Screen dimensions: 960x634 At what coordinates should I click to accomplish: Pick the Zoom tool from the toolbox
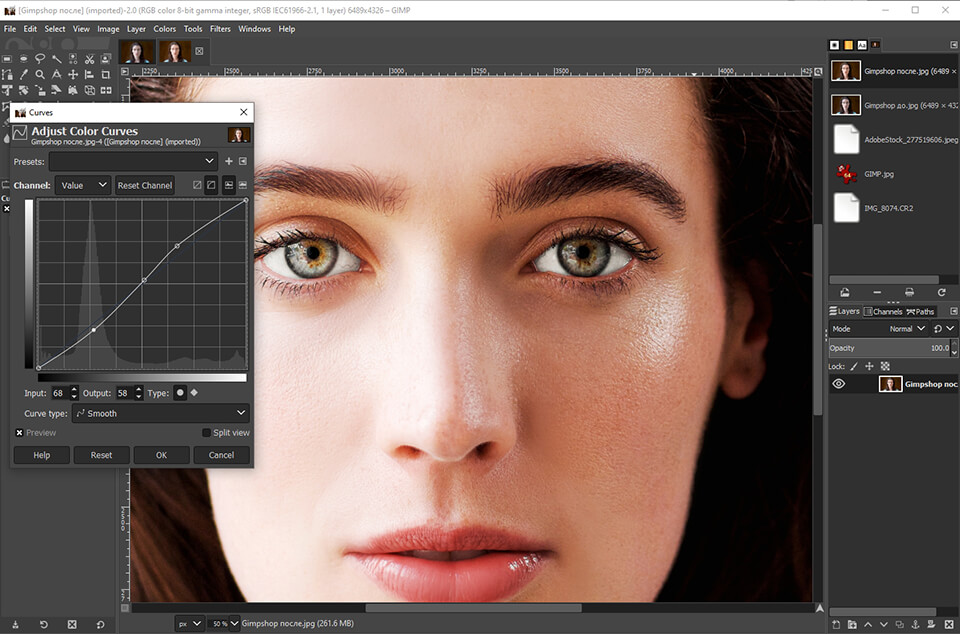tap(40, 74)
